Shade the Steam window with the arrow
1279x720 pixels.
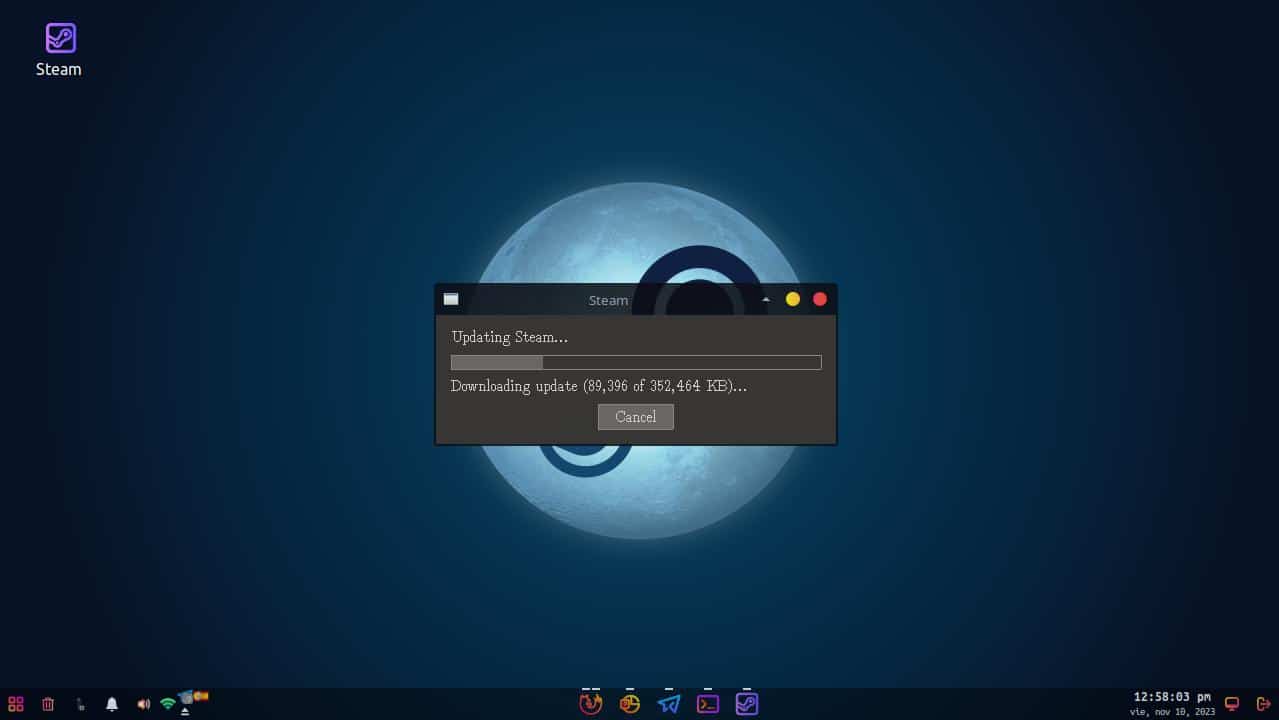[x=766, y=299]
